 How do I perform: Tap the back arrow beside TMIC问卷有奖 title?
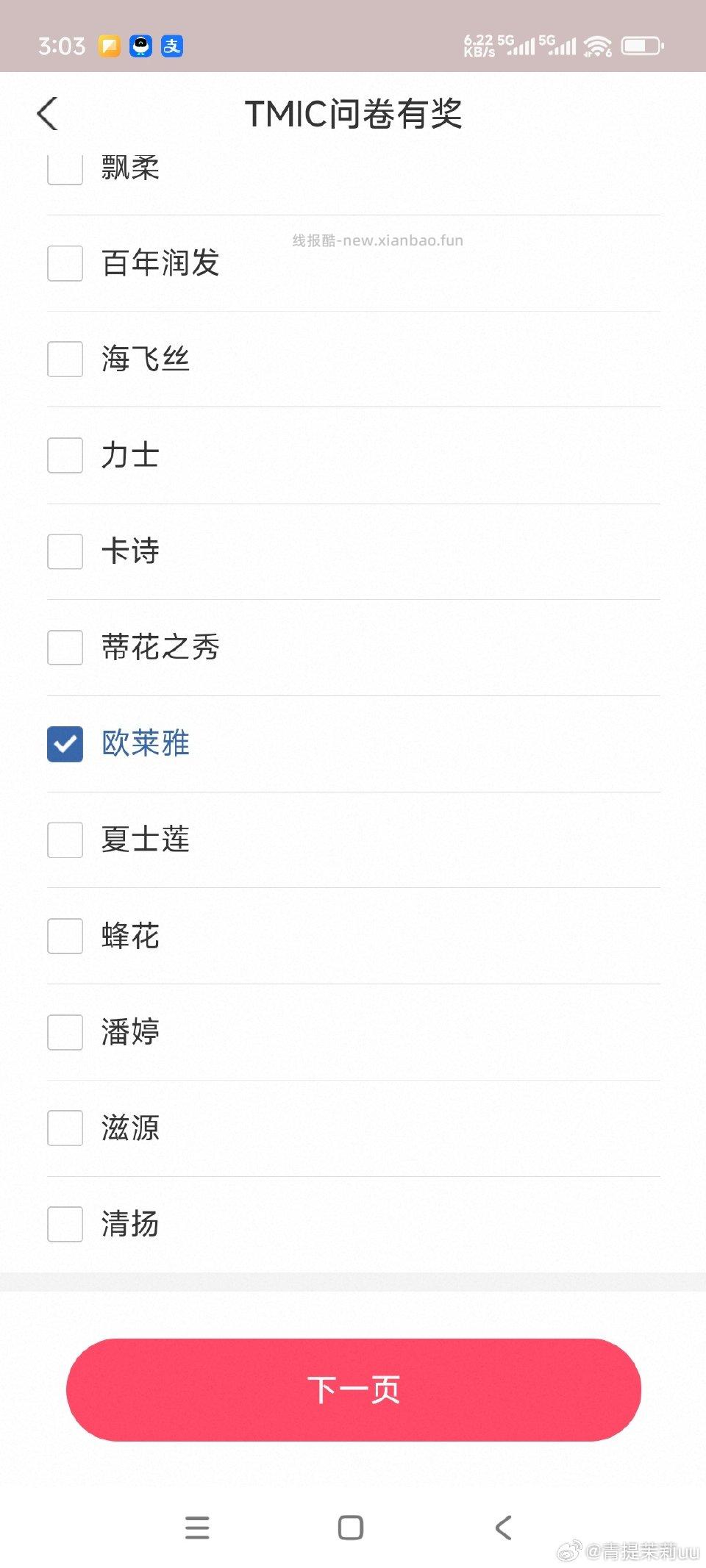tap(47, 114)
